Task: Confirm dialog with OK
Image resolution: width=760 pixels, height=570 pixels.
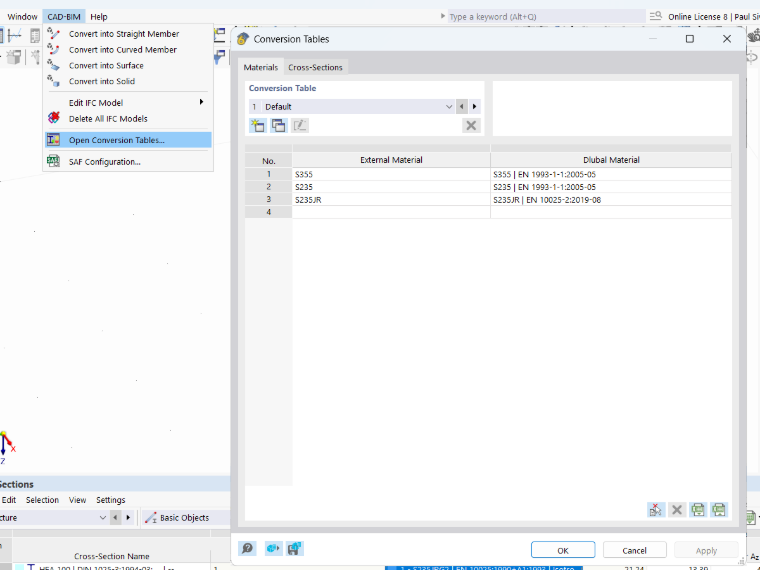Action: click(x=563, y=550)
